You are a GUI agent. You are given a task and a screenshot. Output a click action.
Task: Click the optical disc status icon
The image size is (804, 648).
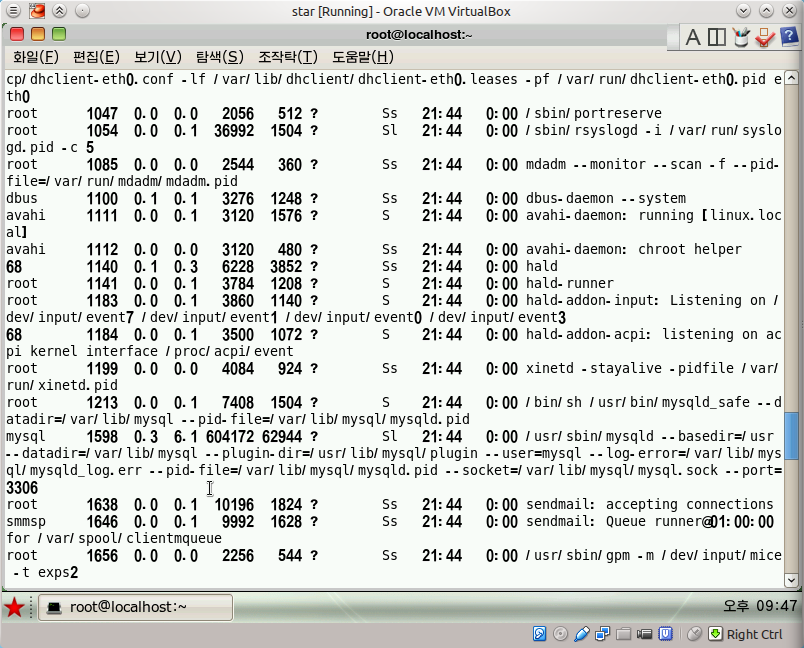[x=560, y=634]
